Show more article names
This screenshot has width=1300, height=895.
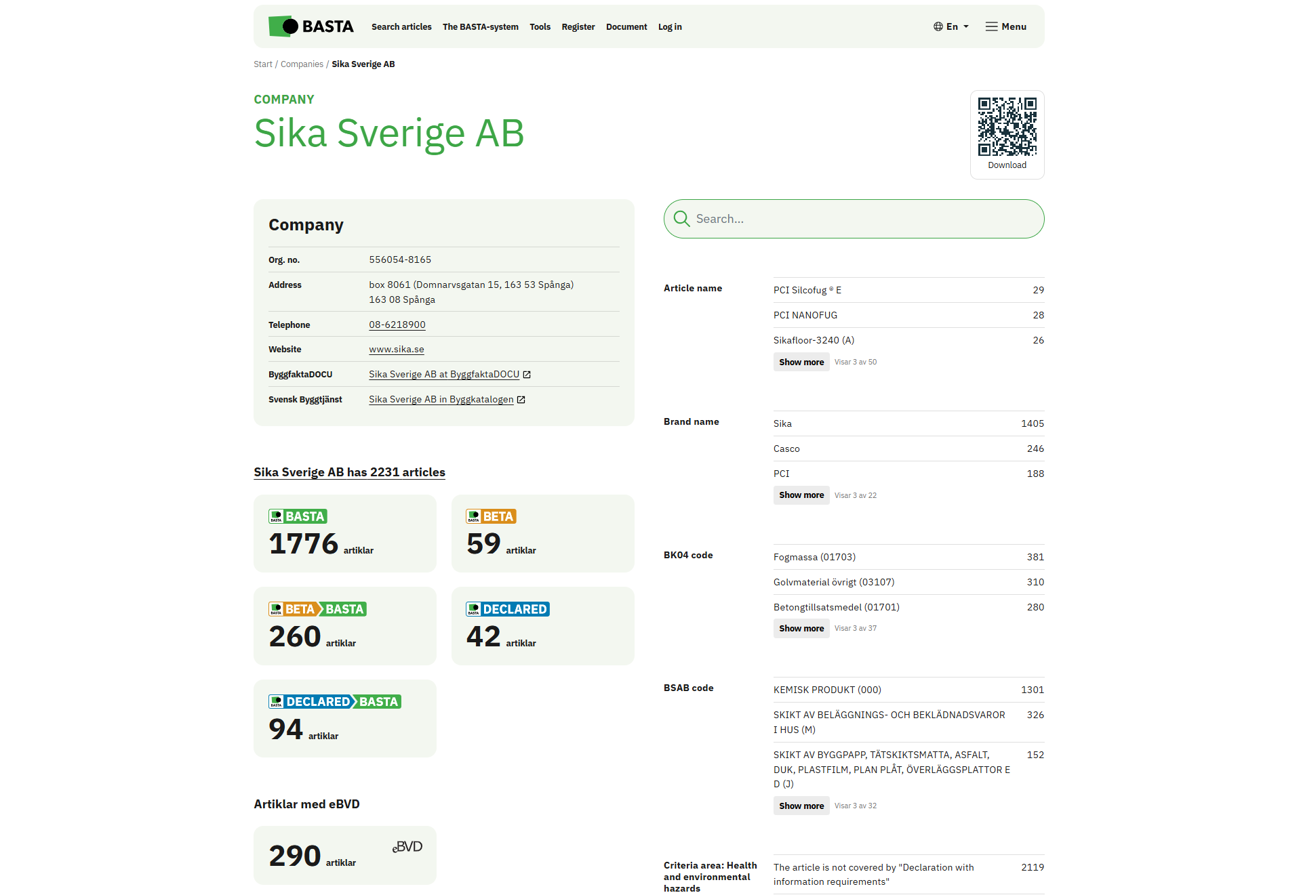801,362
